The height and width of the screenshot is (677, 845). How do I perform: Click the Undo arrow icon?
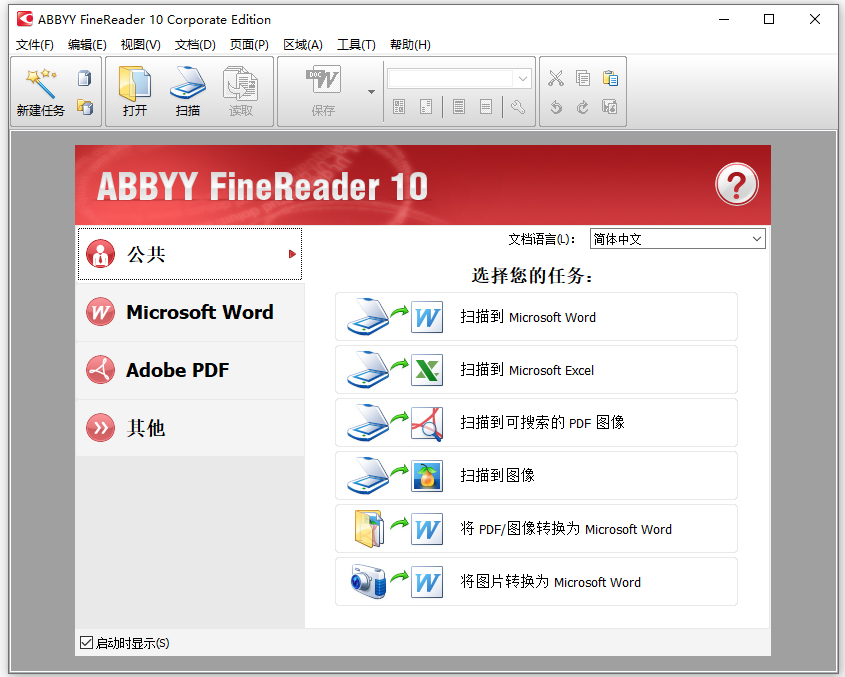(556, 107)
